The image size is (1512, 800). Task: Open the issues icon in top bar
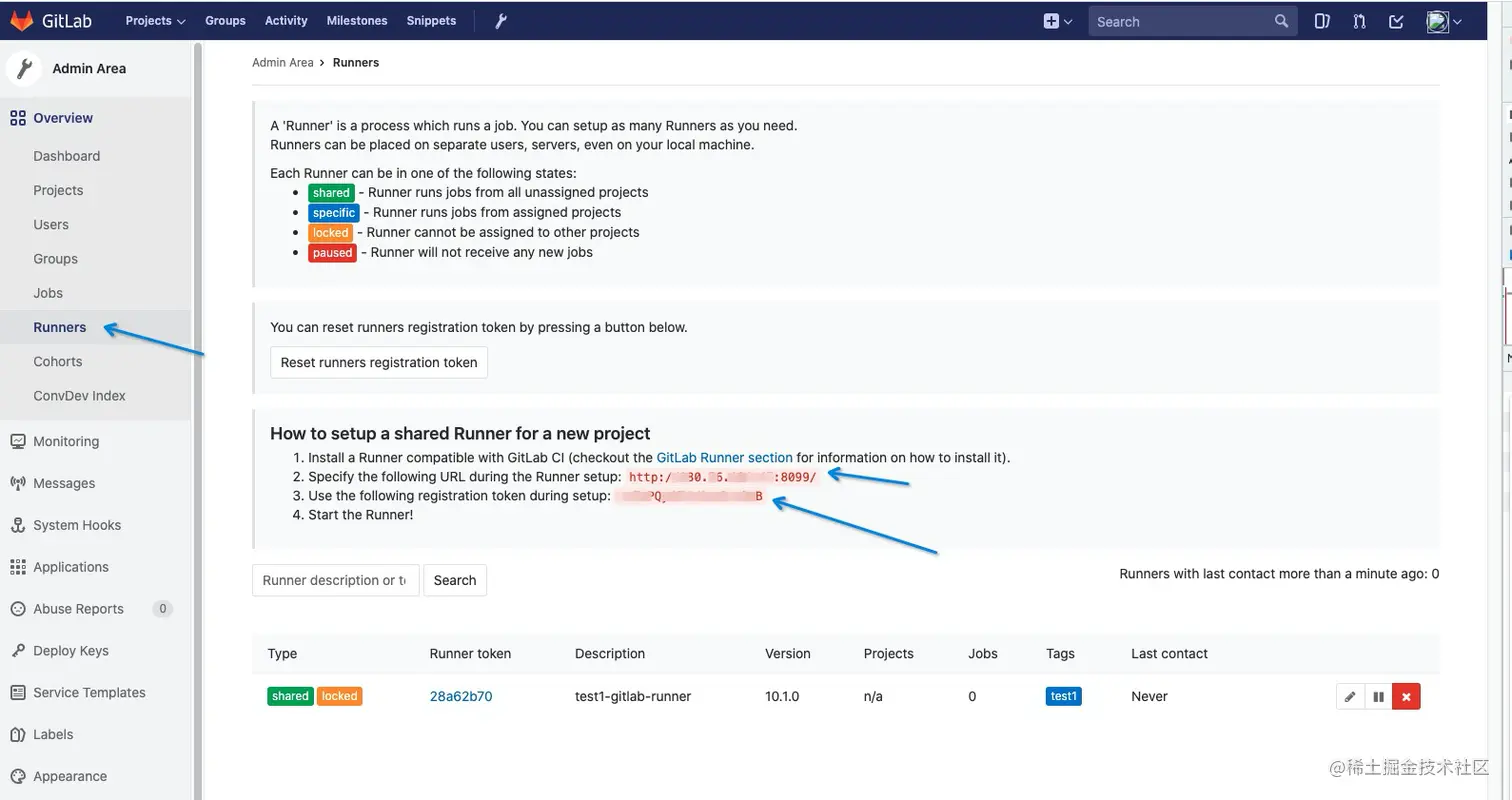pyautogui.click(x=1322, y=21)
